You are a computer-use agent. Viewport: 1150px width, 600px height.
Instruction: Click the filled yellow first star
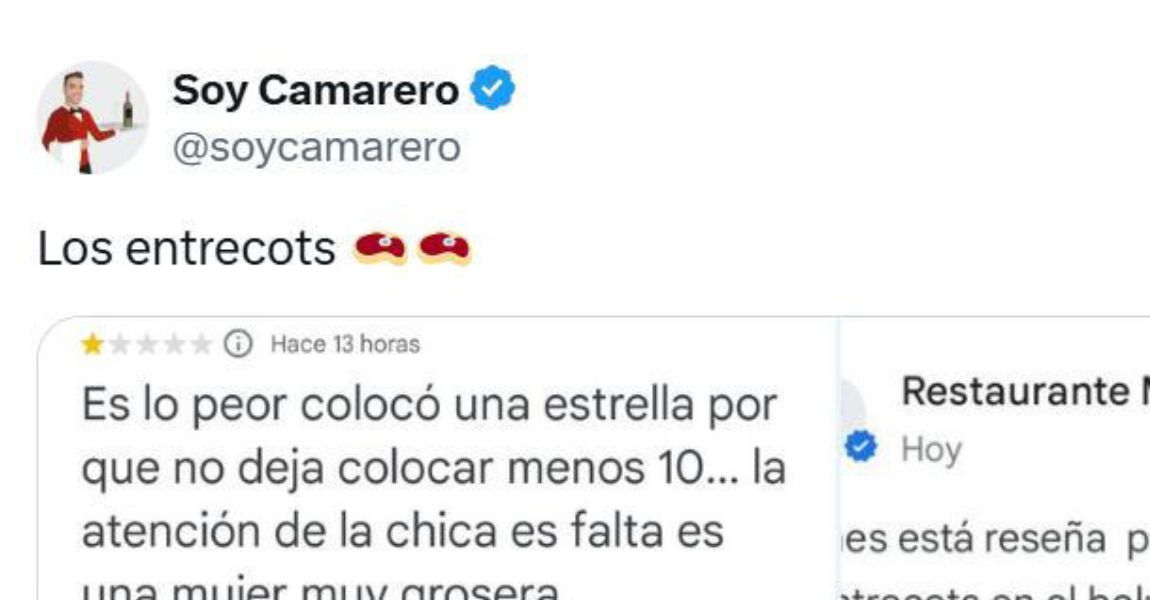[x=92, y=343]
